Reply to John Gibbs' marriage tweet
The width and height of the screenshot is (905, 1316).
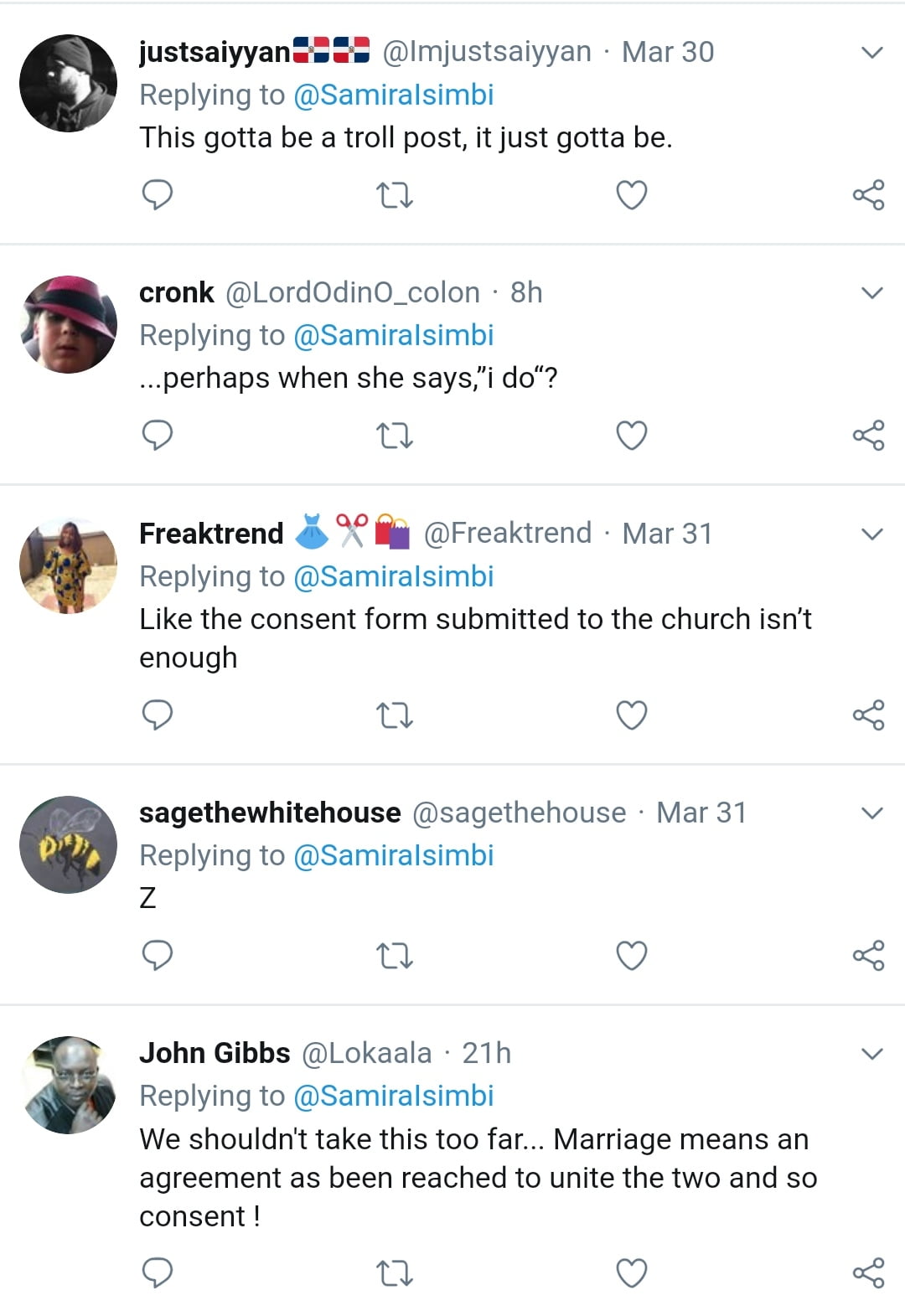pyautogui.click(x=158, y=1273)
